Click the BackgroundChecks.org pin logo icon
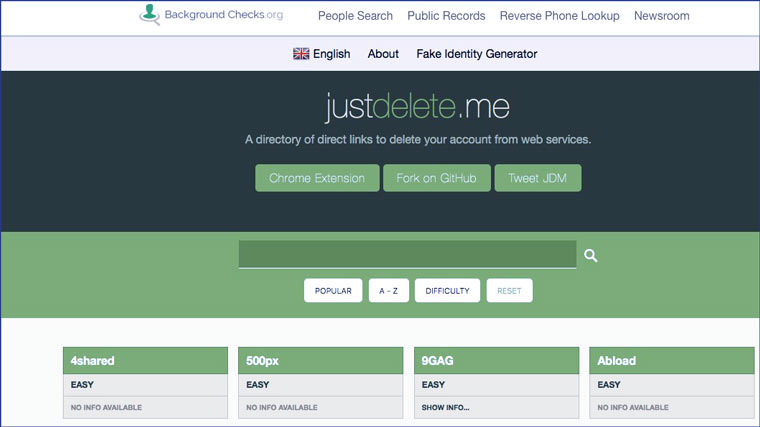This screenshot has width=760, height=427. [149, 14]
